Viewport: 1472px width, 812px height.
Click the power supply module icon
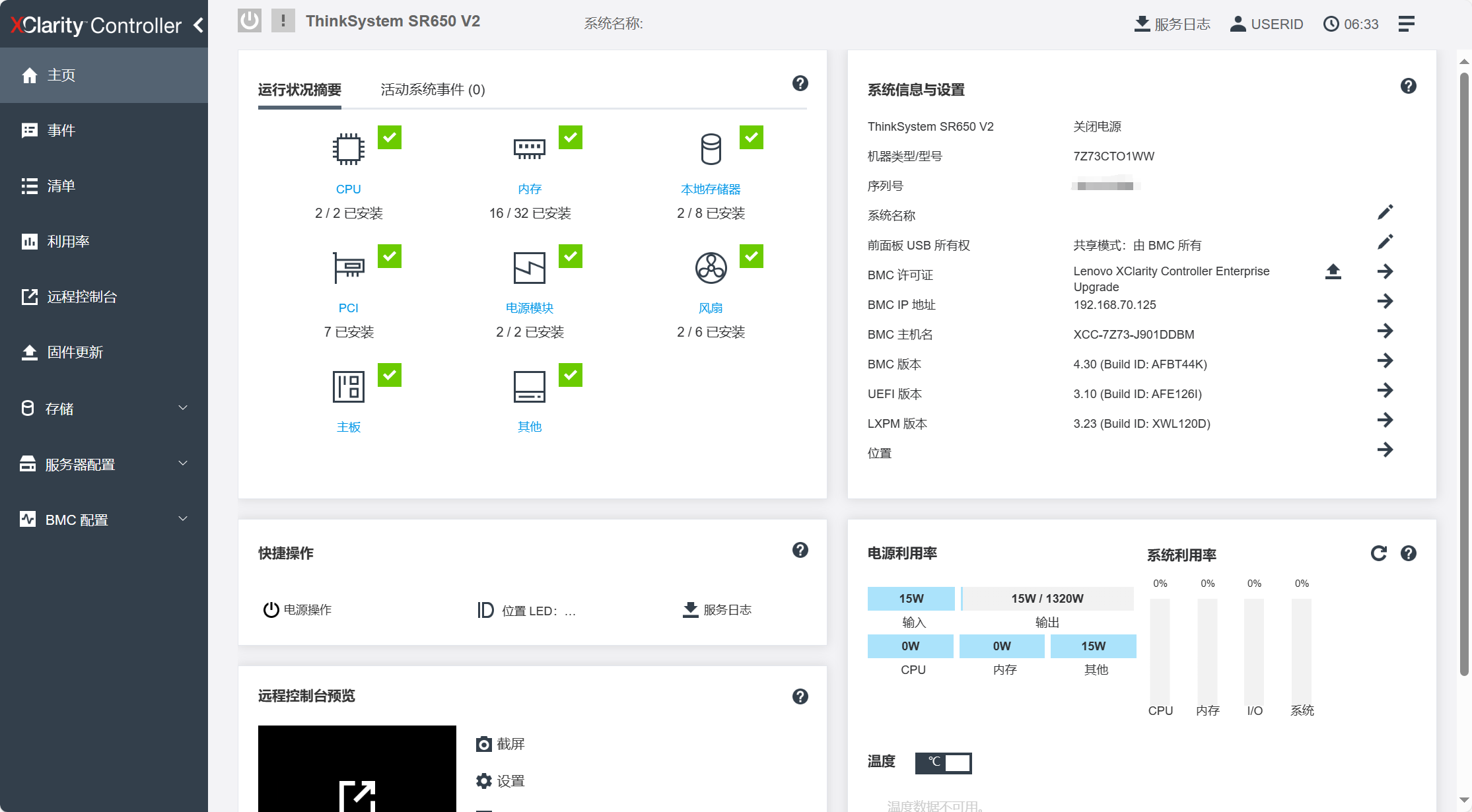pyautogui.click(x=530, y=268)
